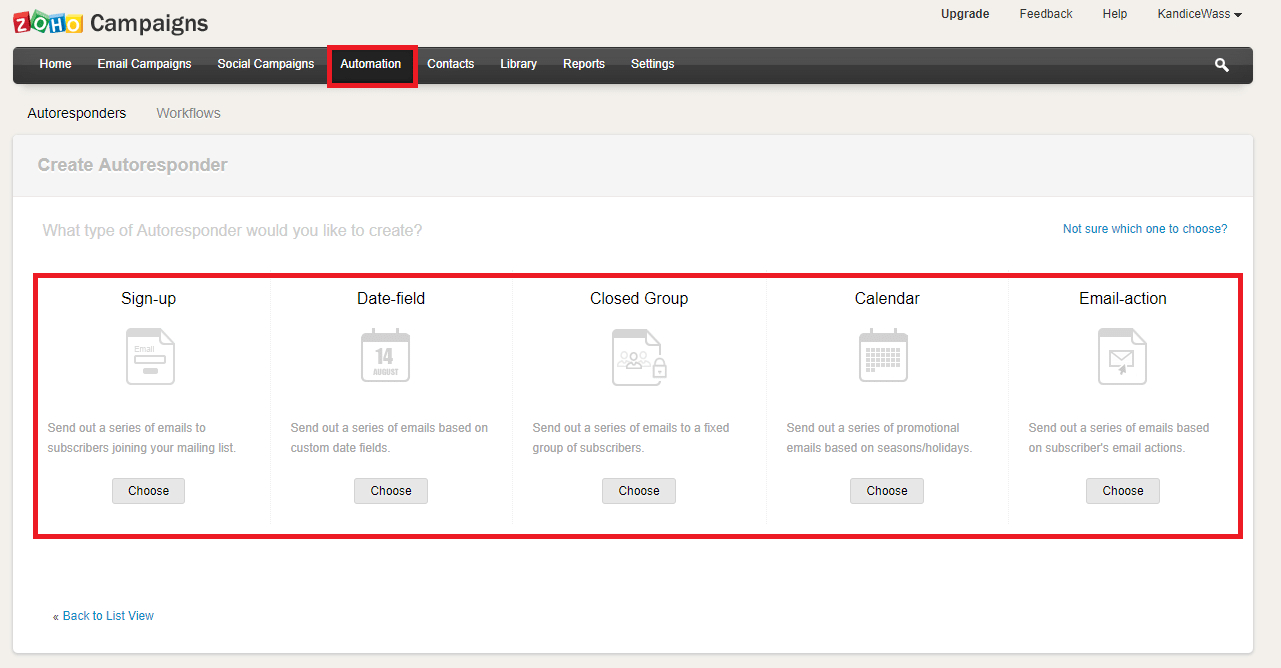
Task: Choose the Closed Group autoresponder
Action: click(639, 491)
